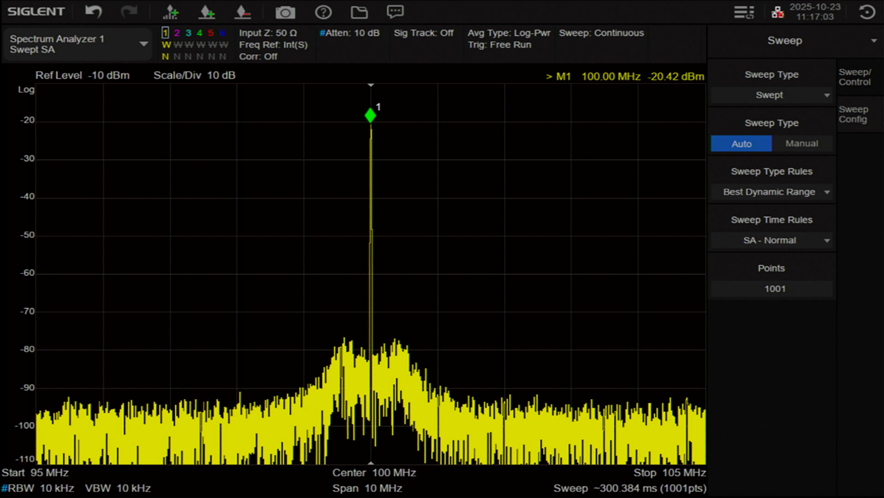
Task: Click the undo arrow icon
Action: click(x=93, y=12)
